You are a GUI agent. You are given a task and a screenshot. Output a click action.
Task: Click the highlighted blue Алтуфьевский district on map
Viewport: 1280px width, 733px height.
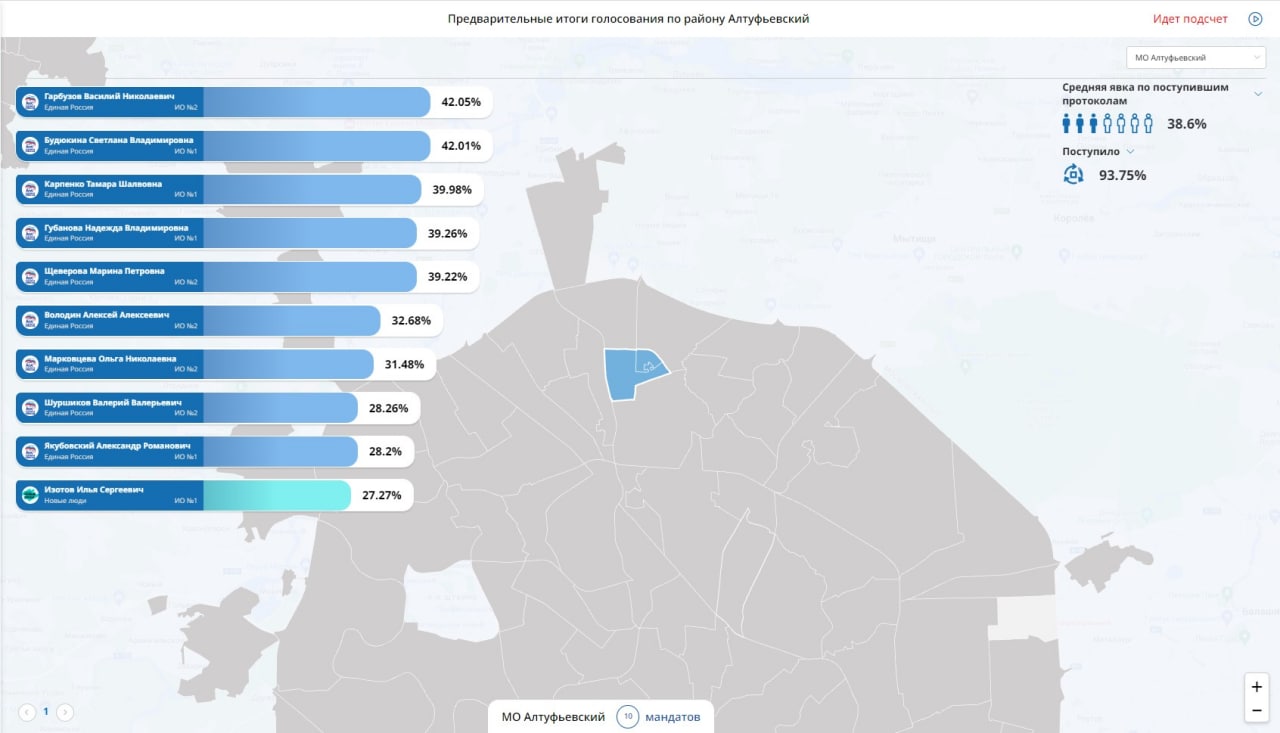coord(630,374)
